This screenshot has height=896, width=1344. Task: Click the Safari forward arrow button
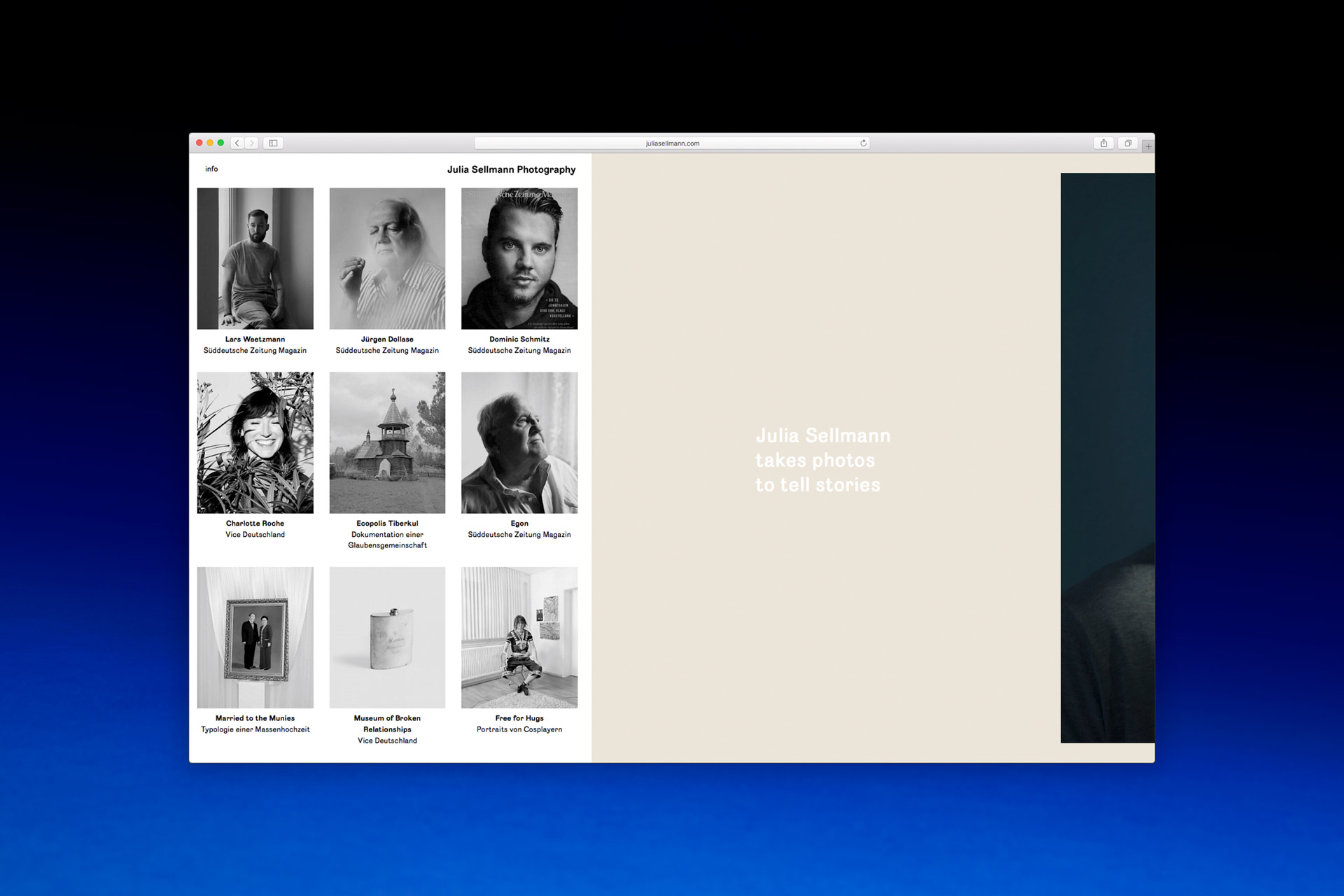[x=251, y=143]
